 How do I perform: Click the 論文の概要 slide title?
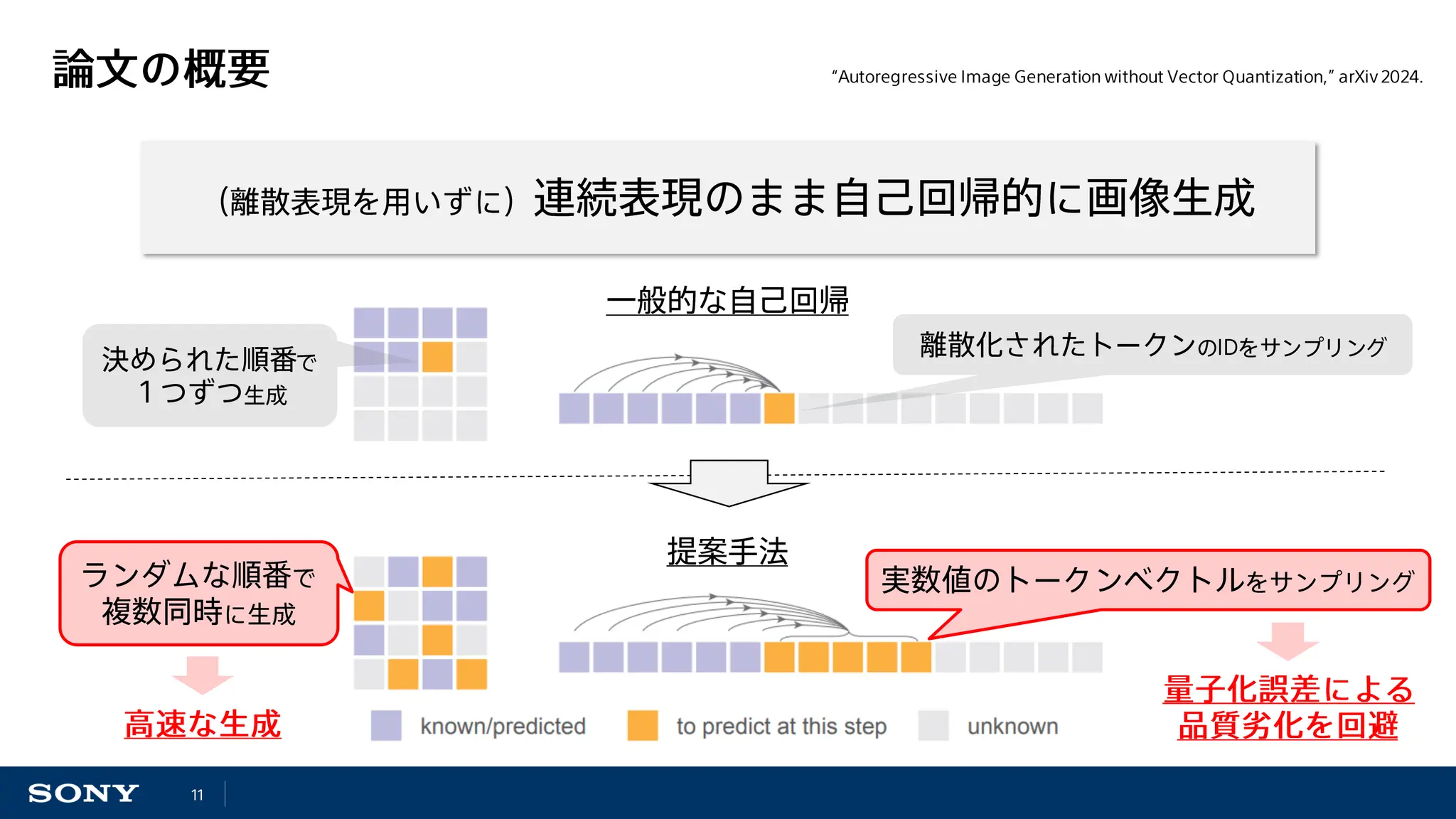coord(161,70)
